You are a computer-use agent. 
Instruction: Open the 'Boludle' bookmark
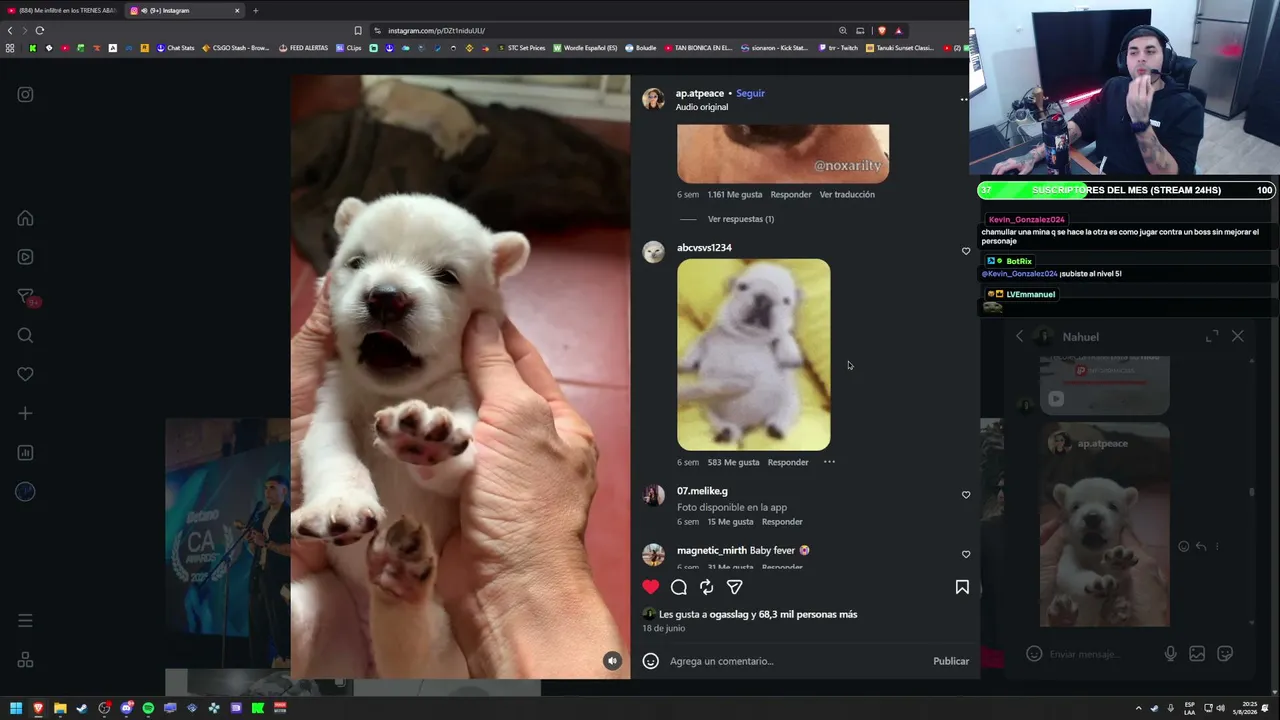(x=641, y=48)
